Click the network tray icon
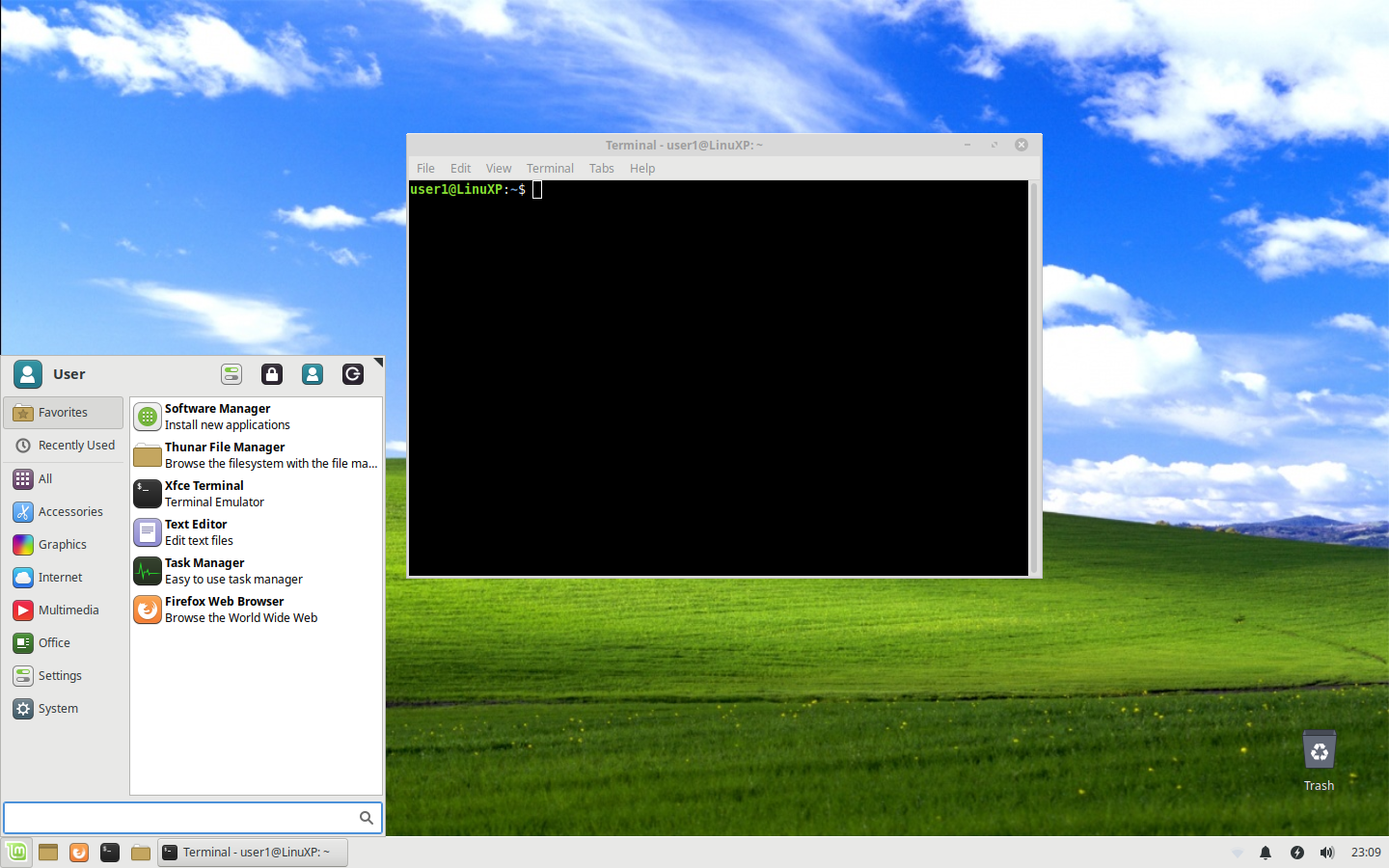The height and width of the screenshot is (868, 1389). (1238, 852)
